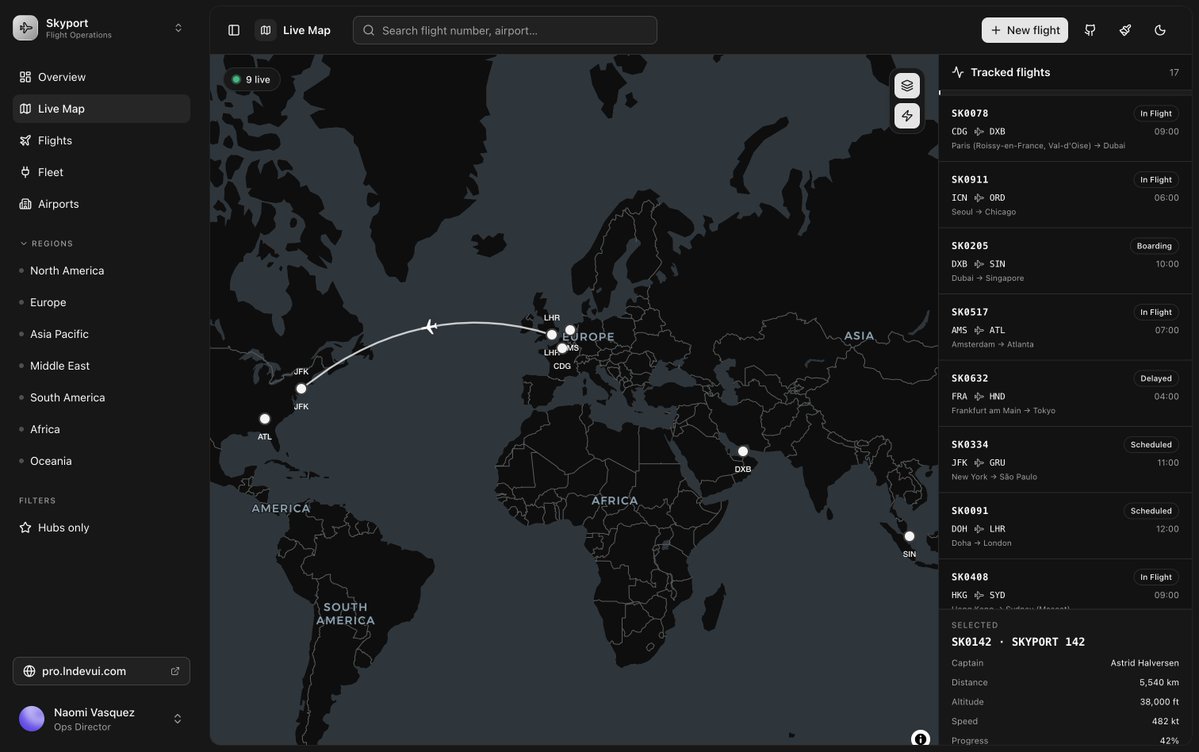Open flight SK0205 DXB to SIN
Viewport: 1199px width, 752px height.
click(x=1064, y=262)
